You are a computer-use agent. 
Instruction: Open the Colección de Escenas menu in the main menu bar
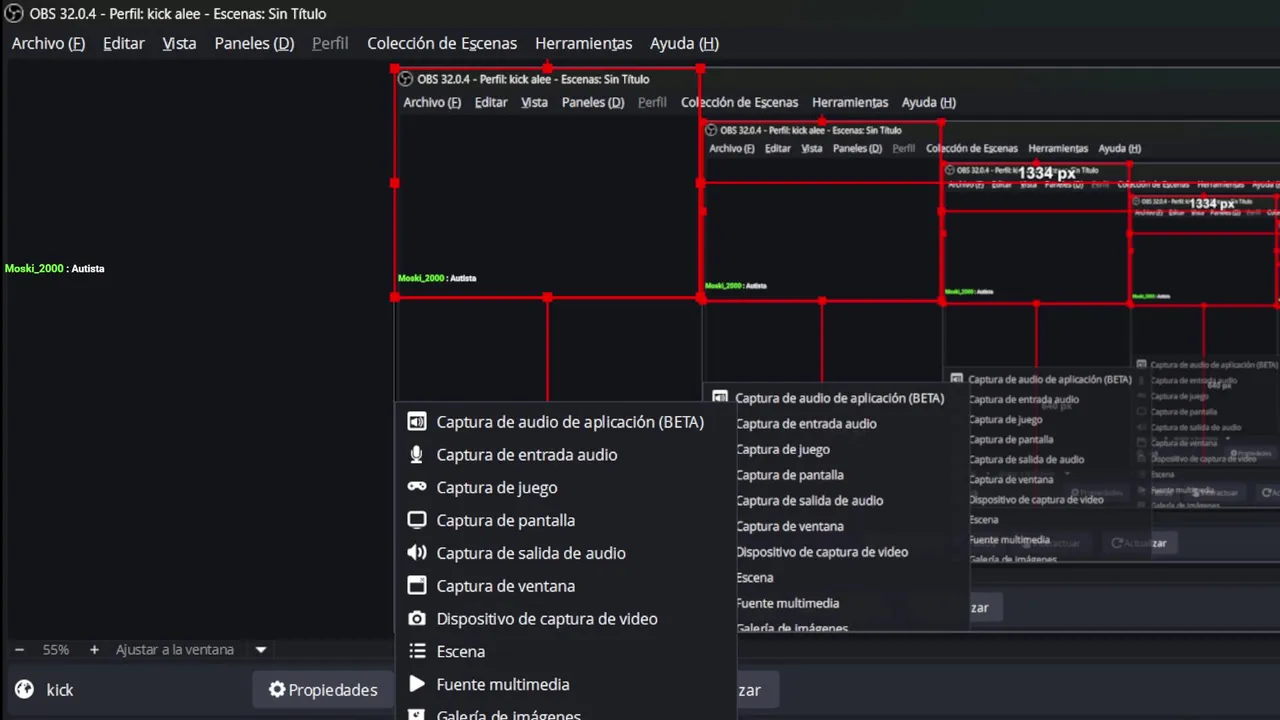pyautogui.click(x=442, y=44)
